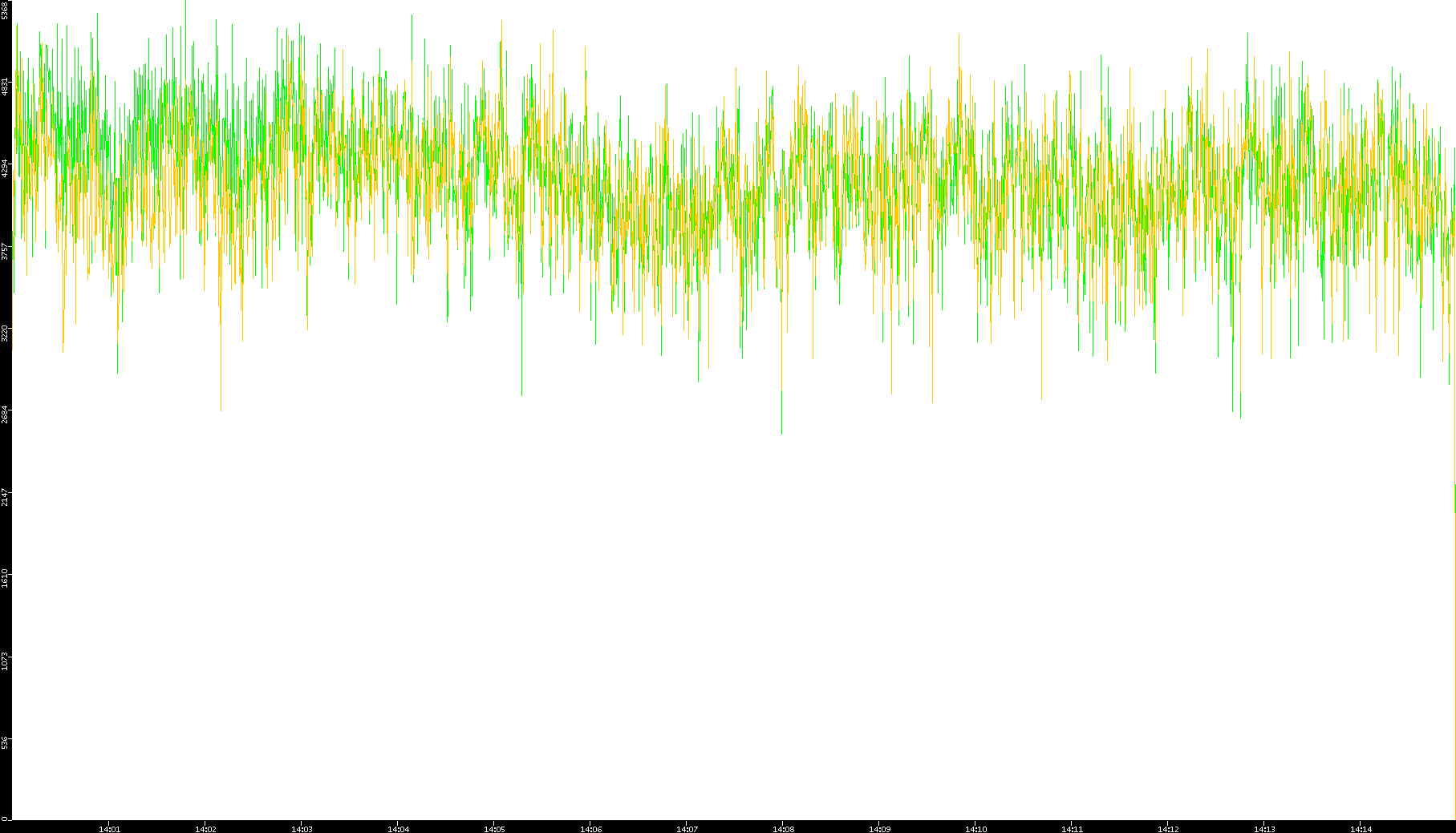
Task: Select the 1073 value axis label
Action: [x=6, y=661]
